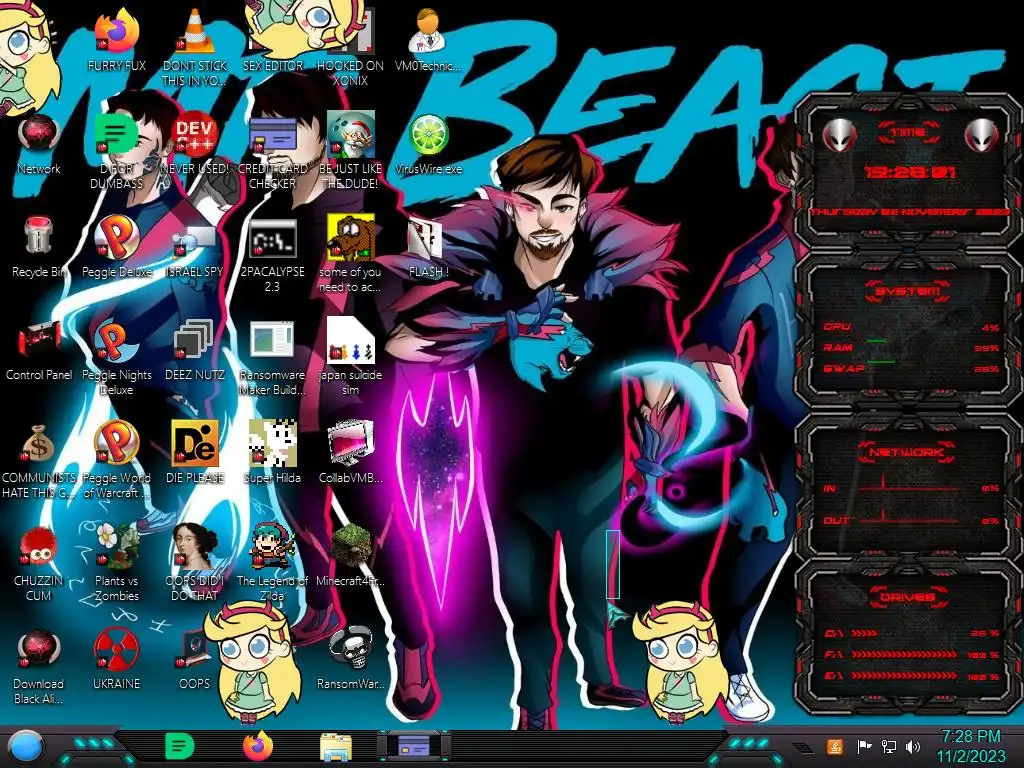Click the SWAP usage row in widget
The image size is (1024, 768).
pos(910,368)
